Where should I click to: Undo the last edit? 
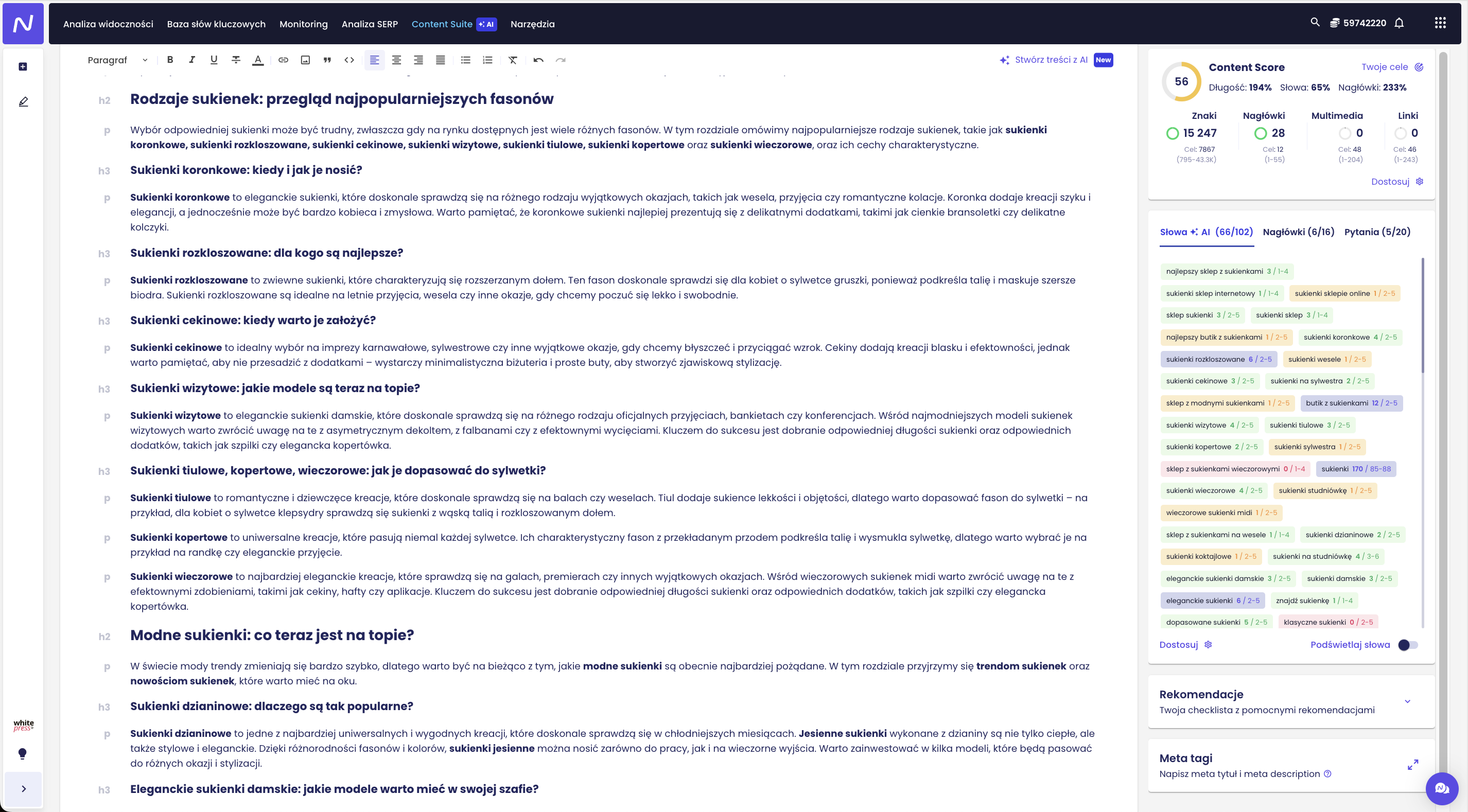(538, 60)
